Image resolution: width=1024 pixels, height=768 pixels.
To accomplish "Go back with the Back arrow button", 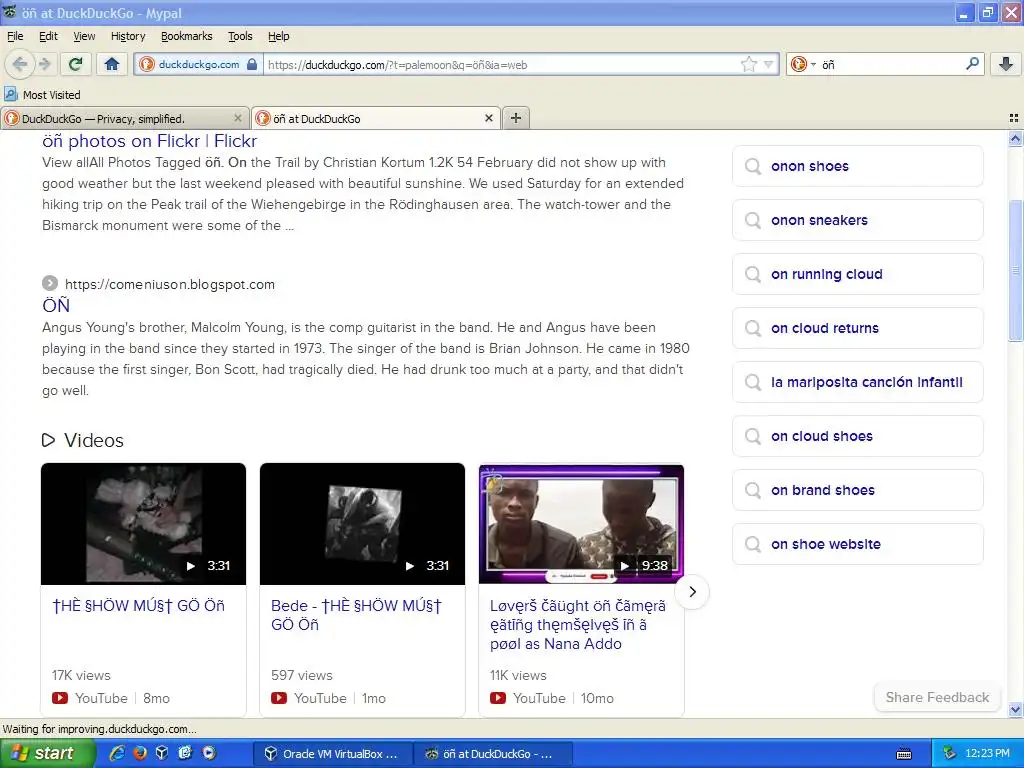I will 20,64.
